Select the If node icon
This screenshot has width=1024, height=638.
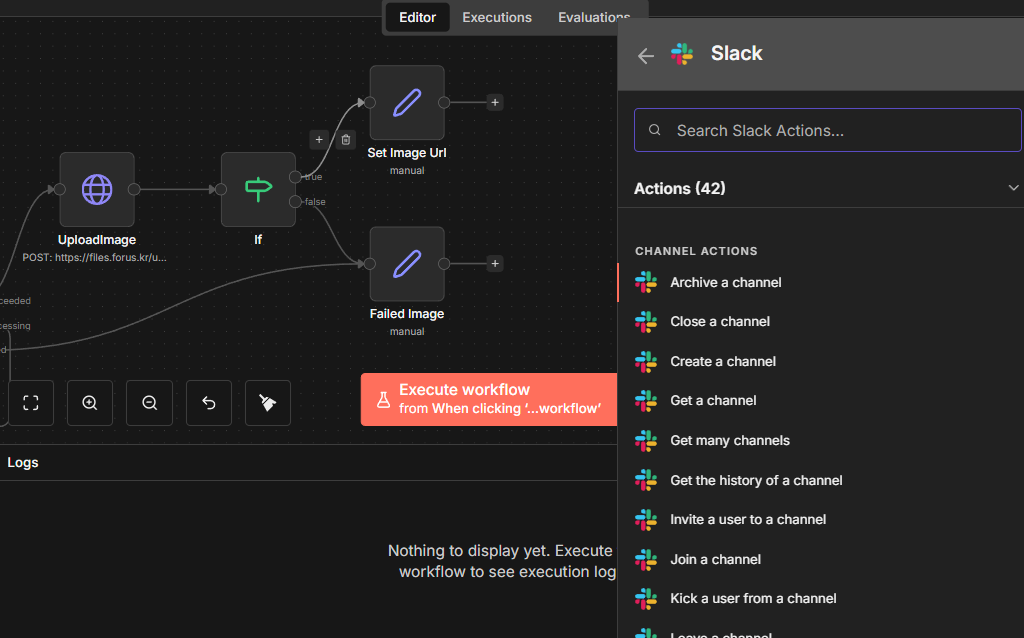(x=258, y=189)
